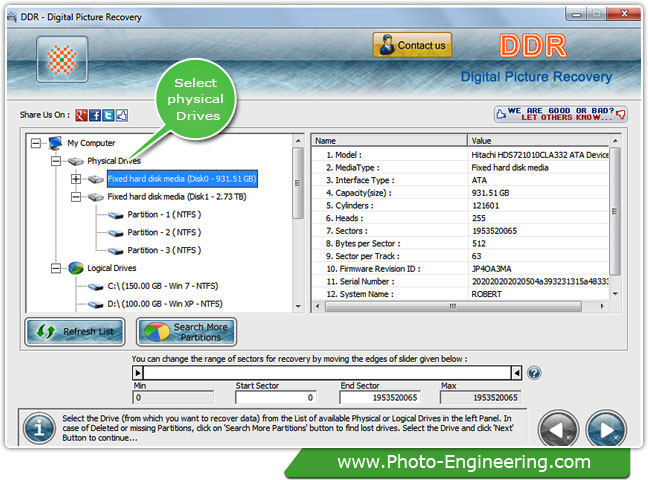Collapse the Physical Drives node
648x480 pixels.
pyautogui.click(x=56, y=161)
